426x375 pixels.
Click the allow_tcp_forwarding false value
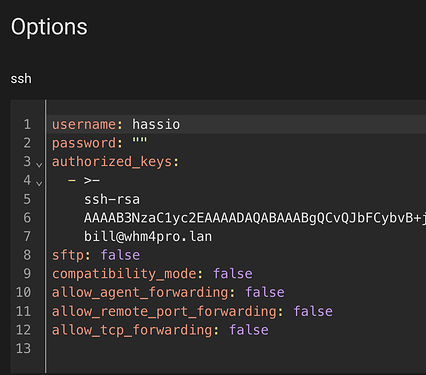(x=249, y=330)
